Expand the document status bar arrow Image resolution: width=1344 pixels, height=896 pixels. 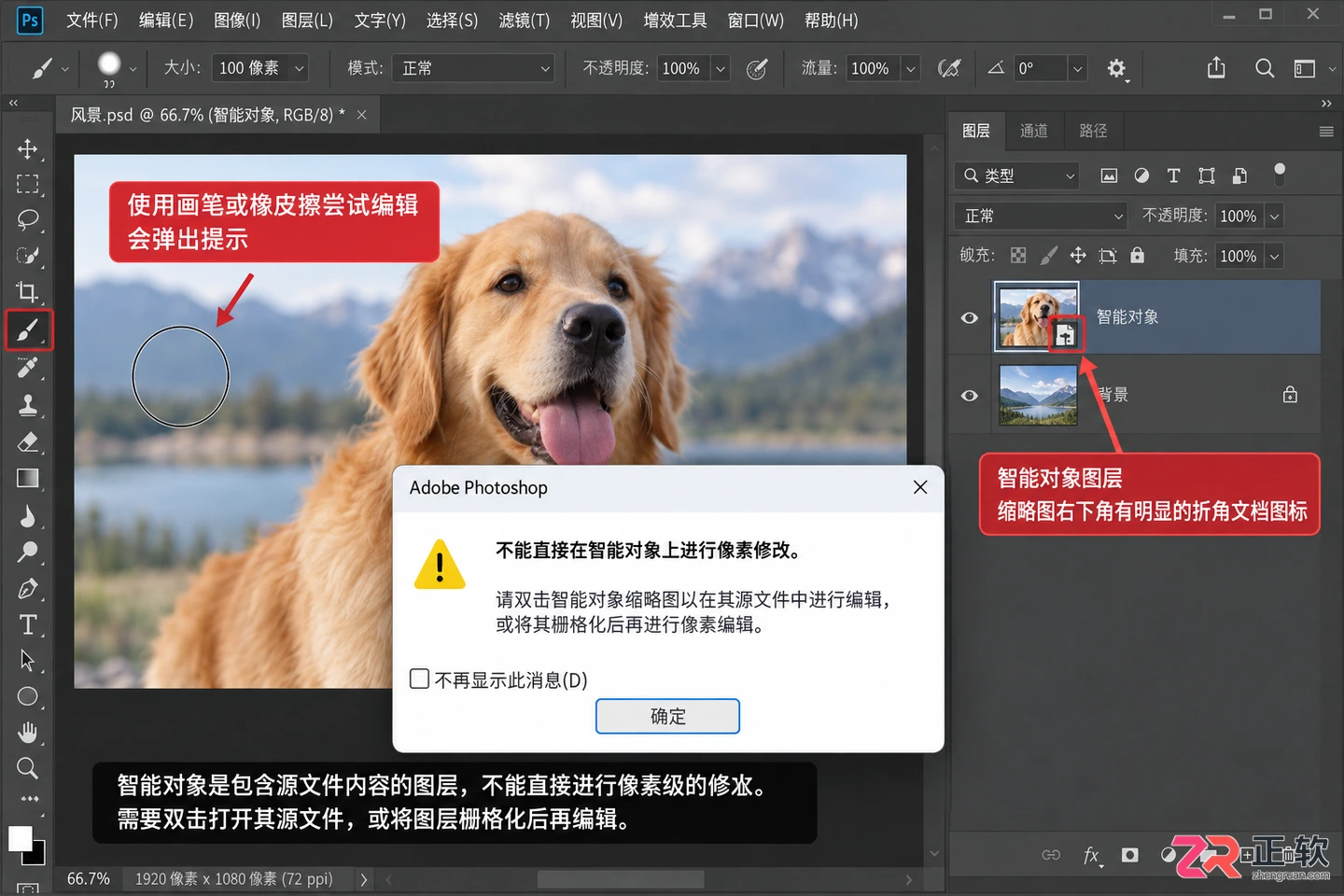364,879
